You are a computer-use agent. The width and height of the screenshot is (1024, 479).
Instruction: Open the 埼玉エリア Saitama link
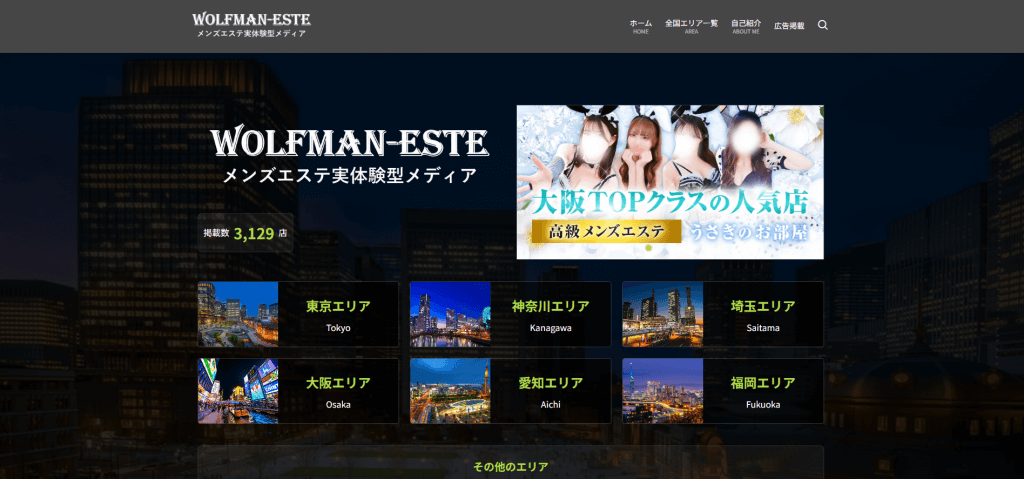click(762, 314)
